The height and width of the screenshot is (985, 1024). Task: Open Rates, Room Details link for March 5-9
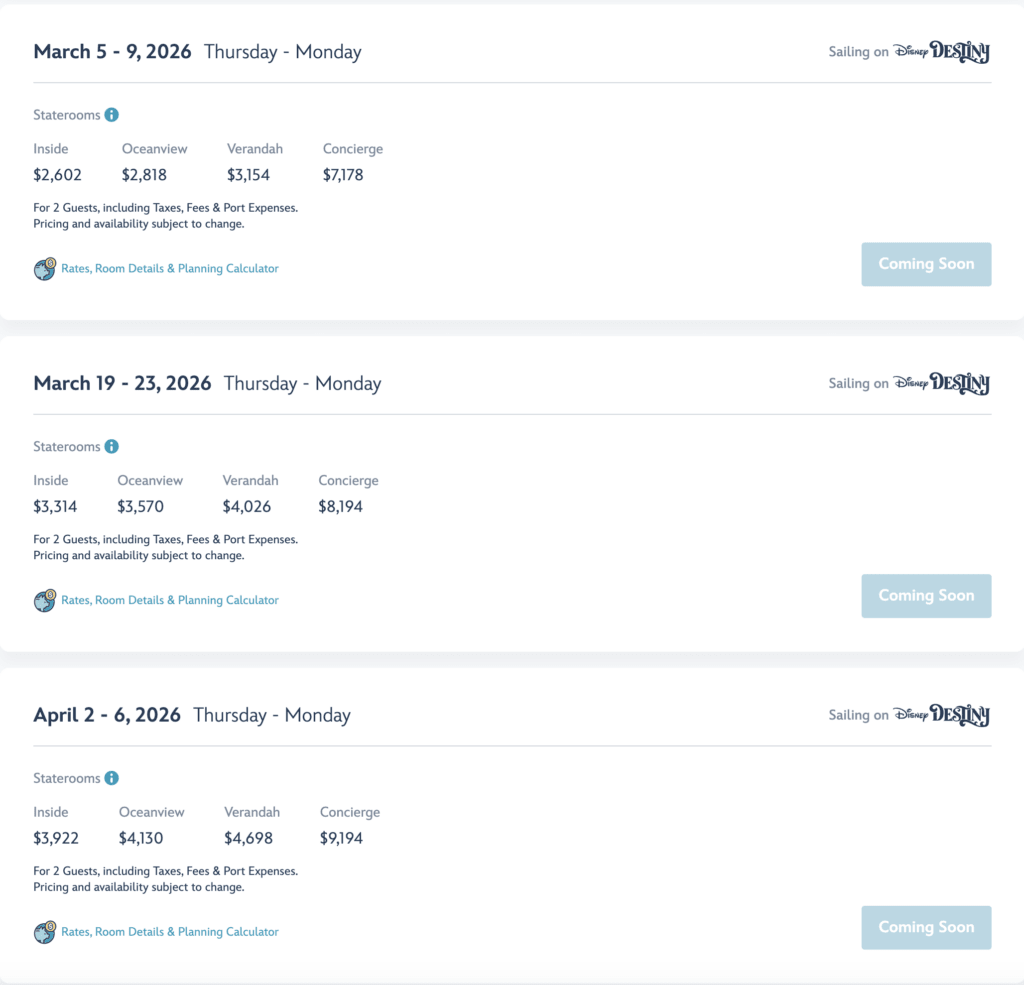tap(170, 269)
